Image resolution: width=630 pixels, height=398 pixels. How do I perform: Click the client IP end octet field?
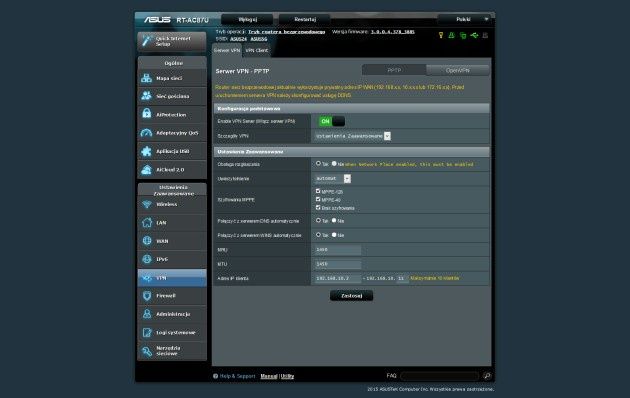coord(402,278)
